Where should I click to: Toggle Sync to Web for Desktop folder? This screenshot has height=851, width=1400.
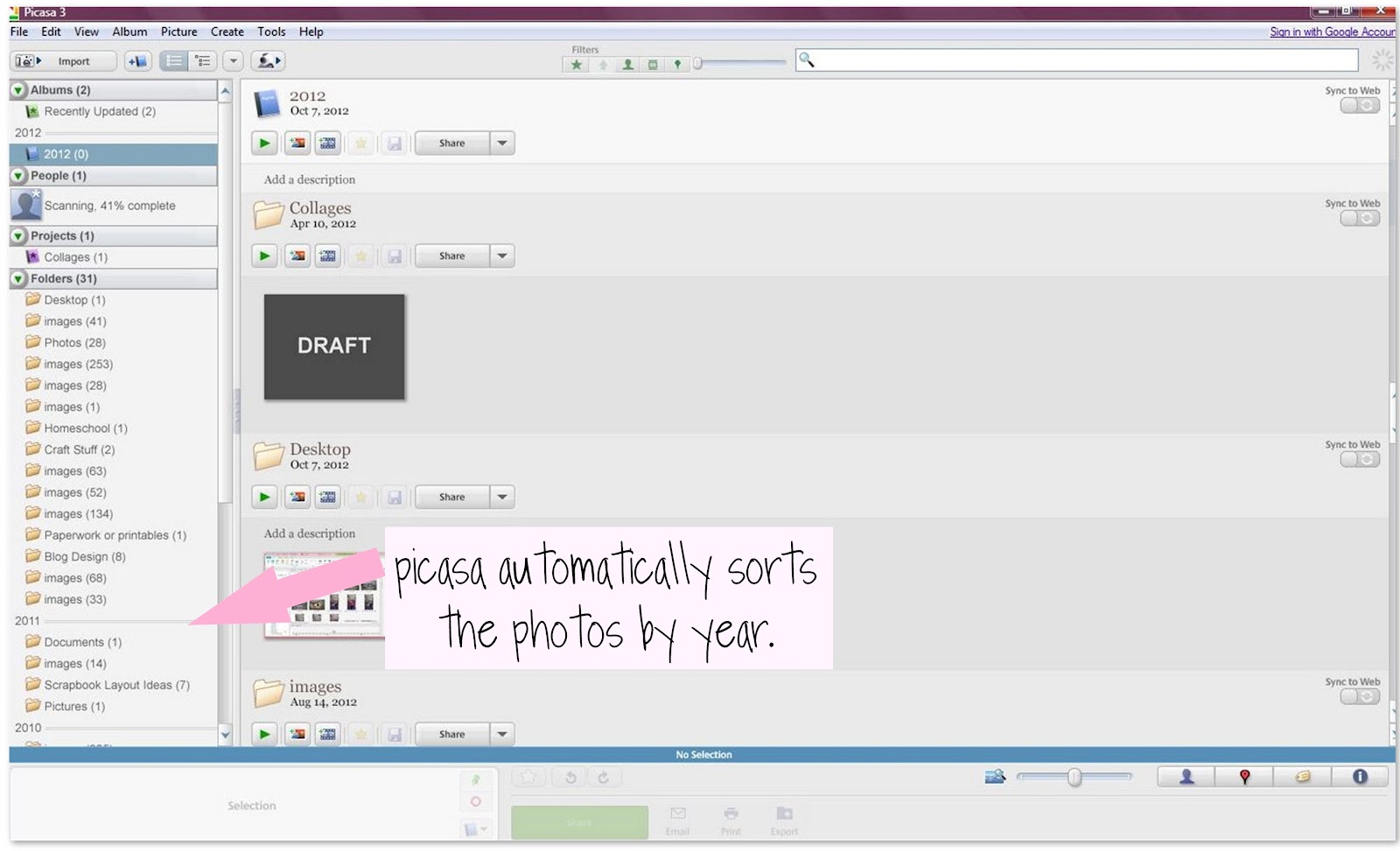point(1360,460)
